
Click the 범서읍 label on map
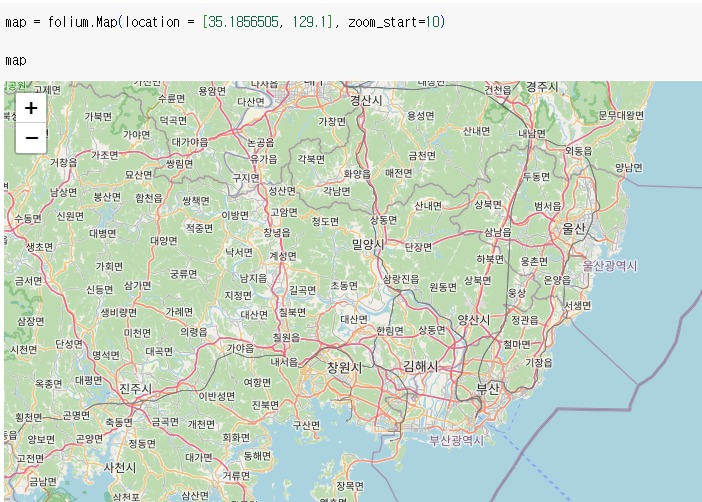pyautogui.click(x=548, y=206)
